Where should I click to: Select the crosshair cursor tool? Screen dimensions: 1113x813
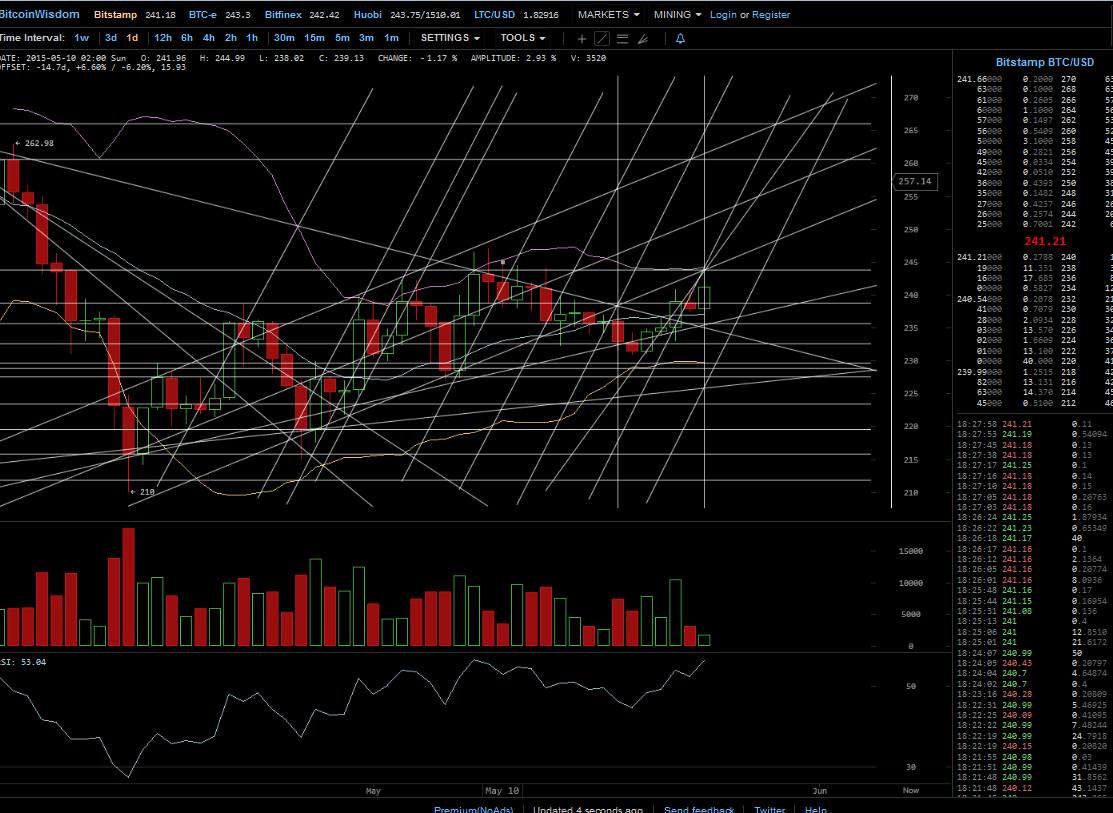[581, 39]
